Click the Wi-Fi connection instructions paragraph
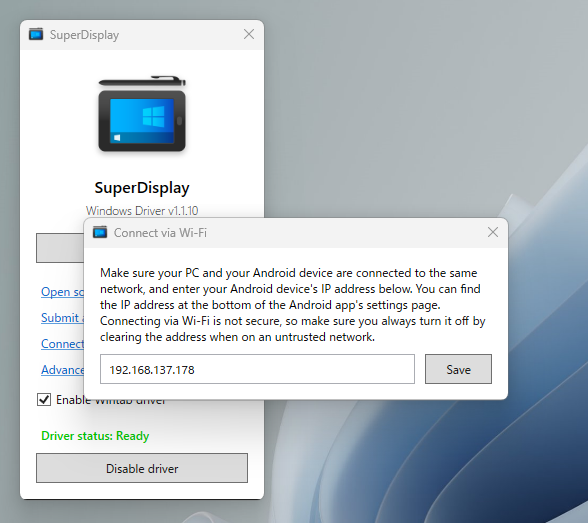 point(292,305)
